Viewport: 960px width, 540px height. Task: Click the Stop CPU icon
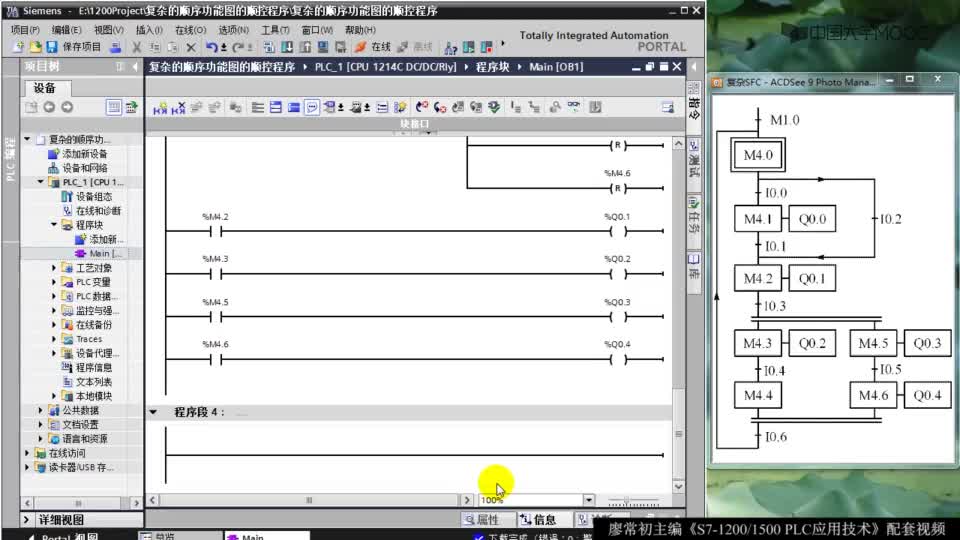487,47
